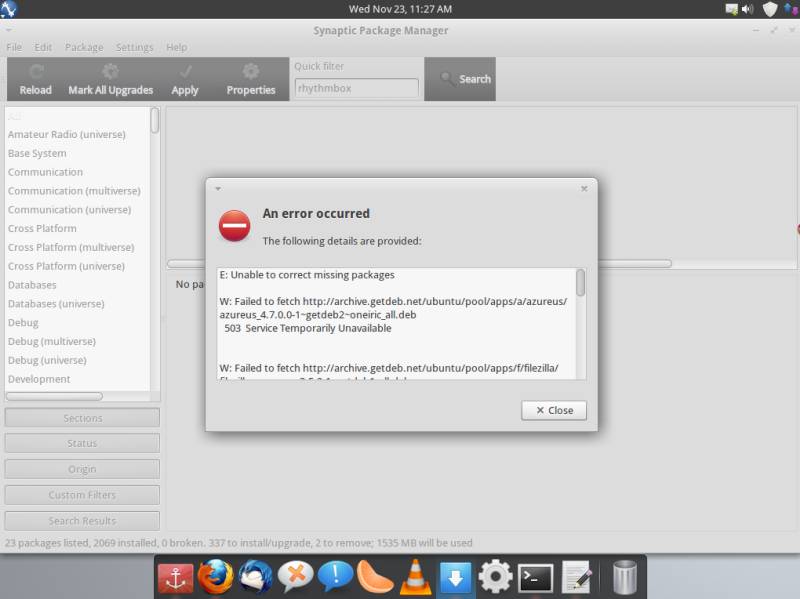
Task: Open the File menu
Action: click(x=14, y=47)
